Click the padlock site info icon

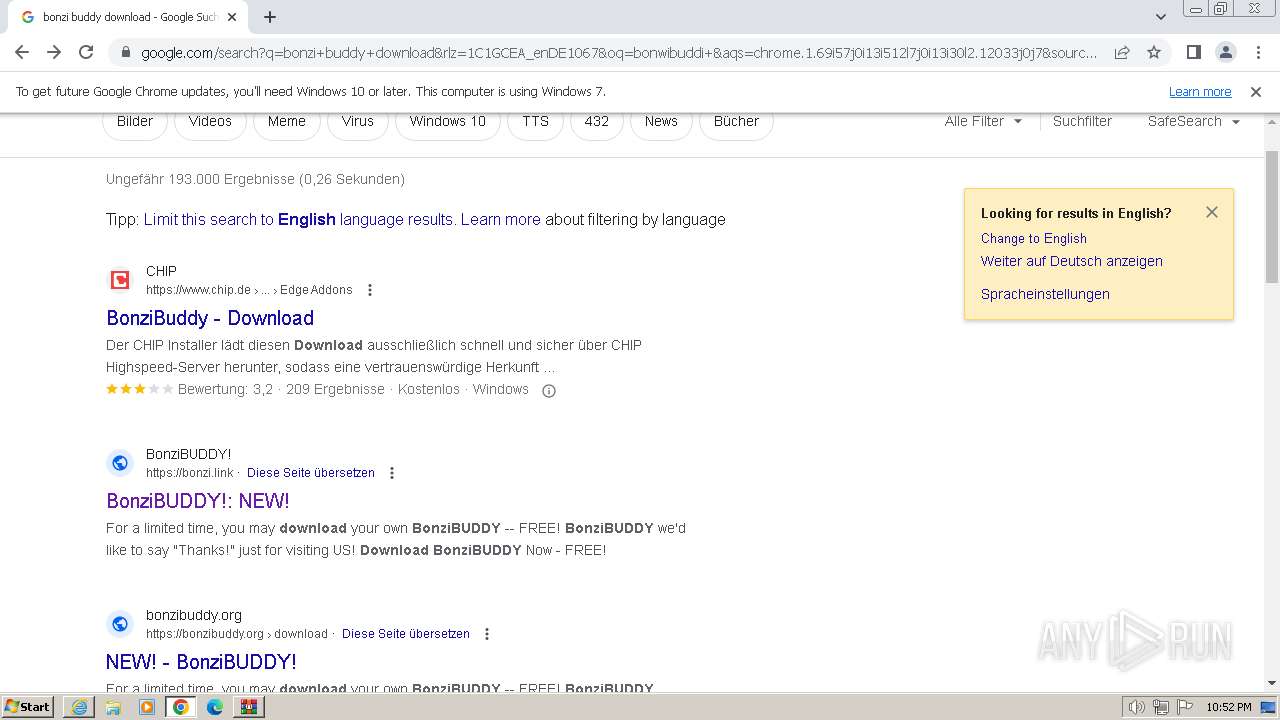coord(126,52)
